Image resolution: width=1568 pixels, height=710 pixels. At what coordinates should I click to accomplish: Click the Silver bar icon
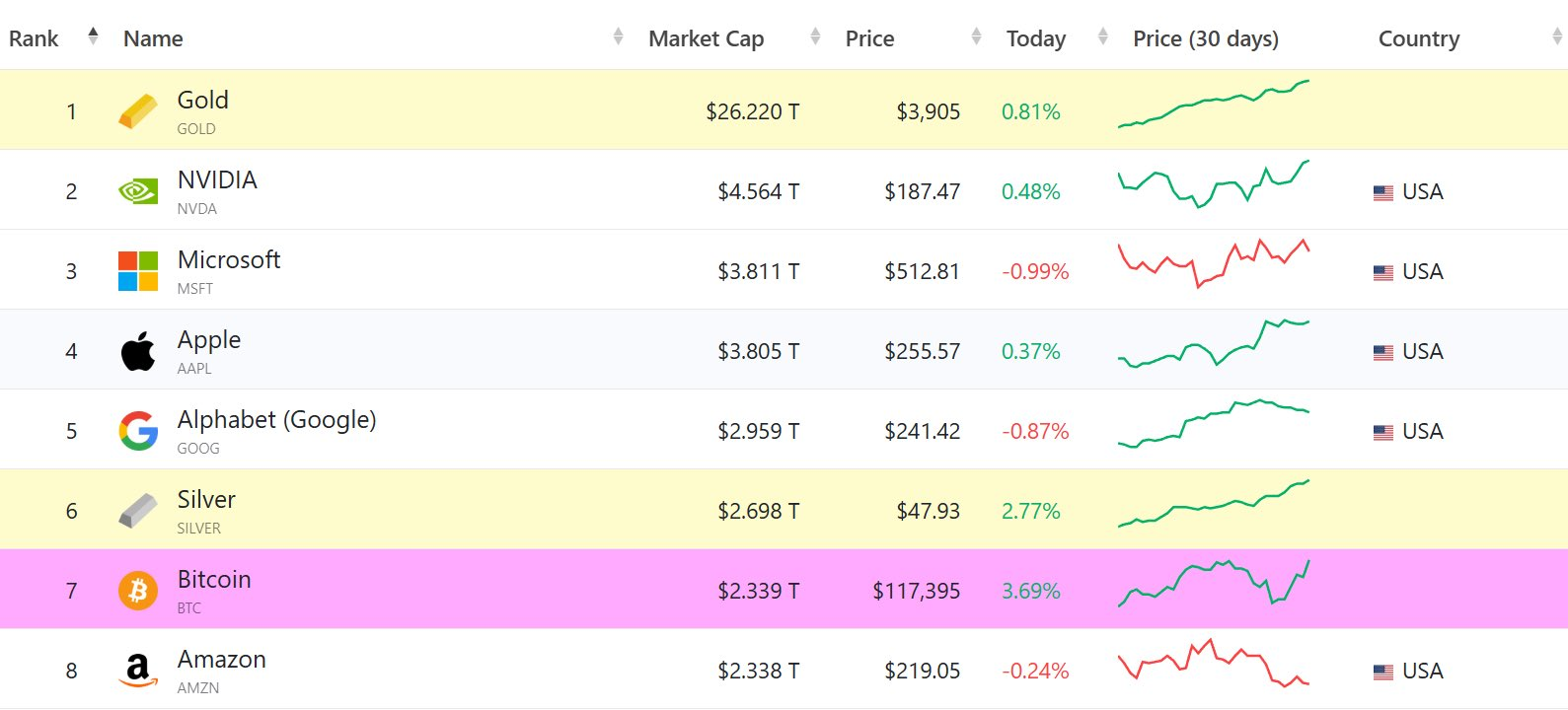point(138,511)
